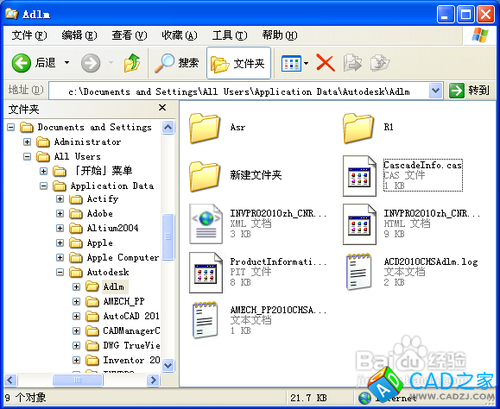Go up one folder level icon
The height and width of the screenshot is (409, 500).
[132, 63]
